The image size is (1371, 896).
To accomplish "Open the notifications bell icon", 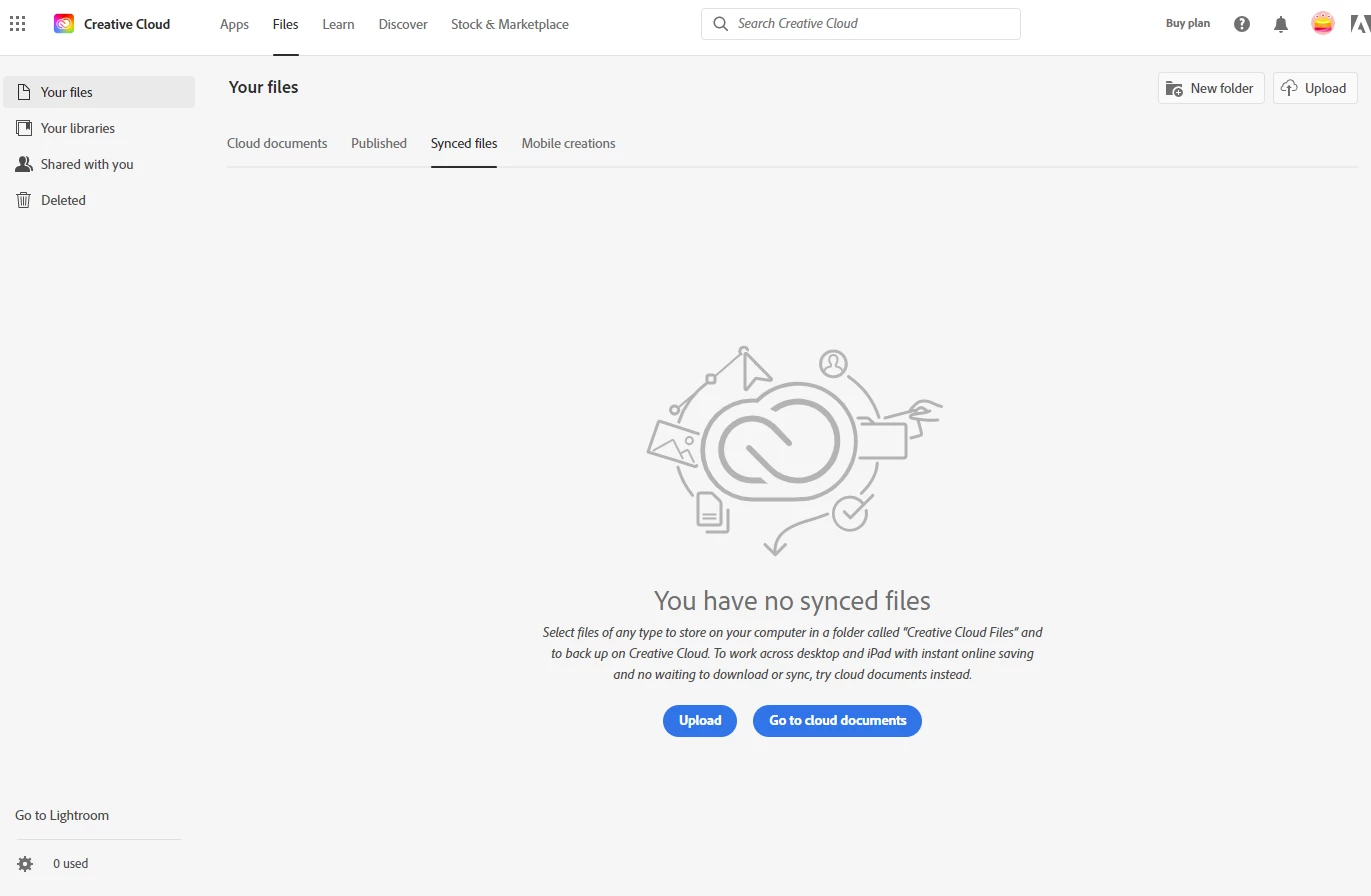I will click(x=1281, y=24).
